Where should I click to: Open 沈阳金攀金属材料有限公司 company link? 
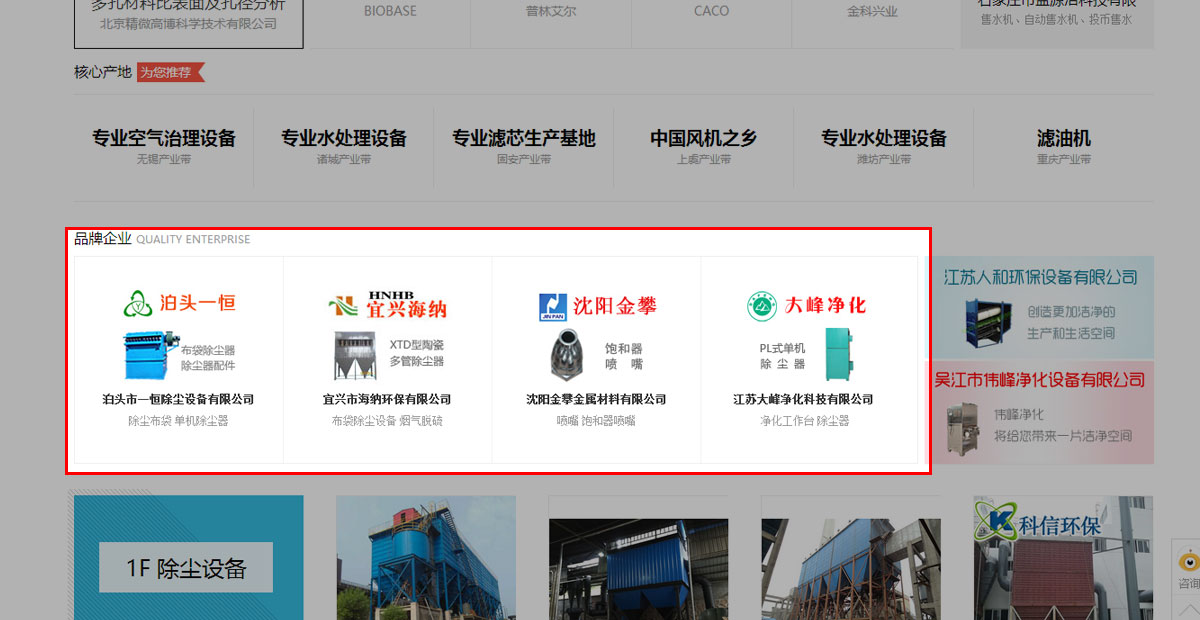pyautogui.click(x=596, y=399)
